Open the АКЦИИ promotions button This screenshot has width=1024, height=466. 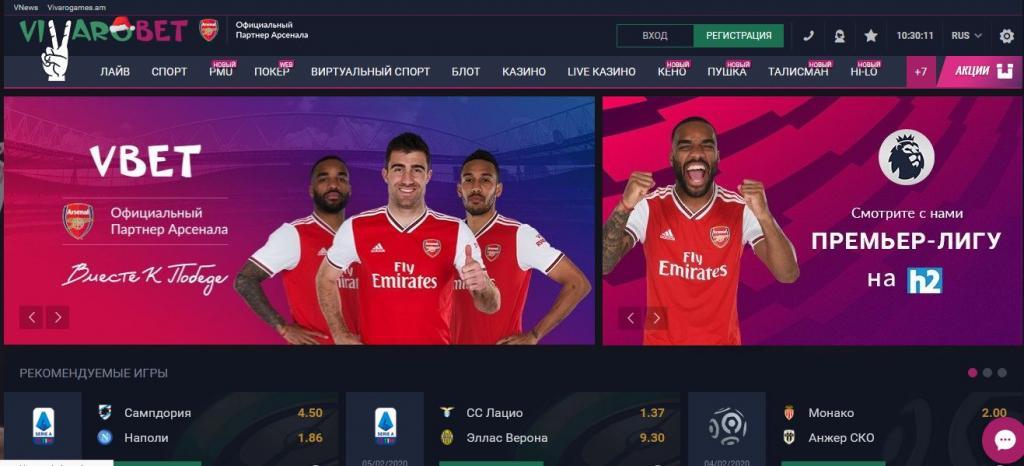(x=980, y=72)
